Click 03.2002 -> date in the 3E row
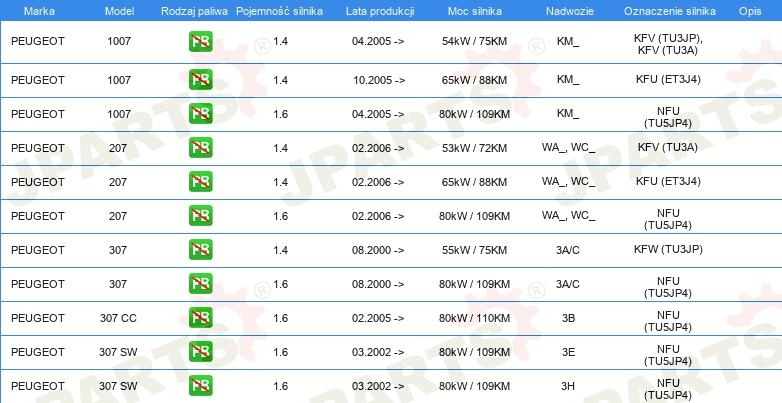The image size is (782, 403). tap(378, 352)
